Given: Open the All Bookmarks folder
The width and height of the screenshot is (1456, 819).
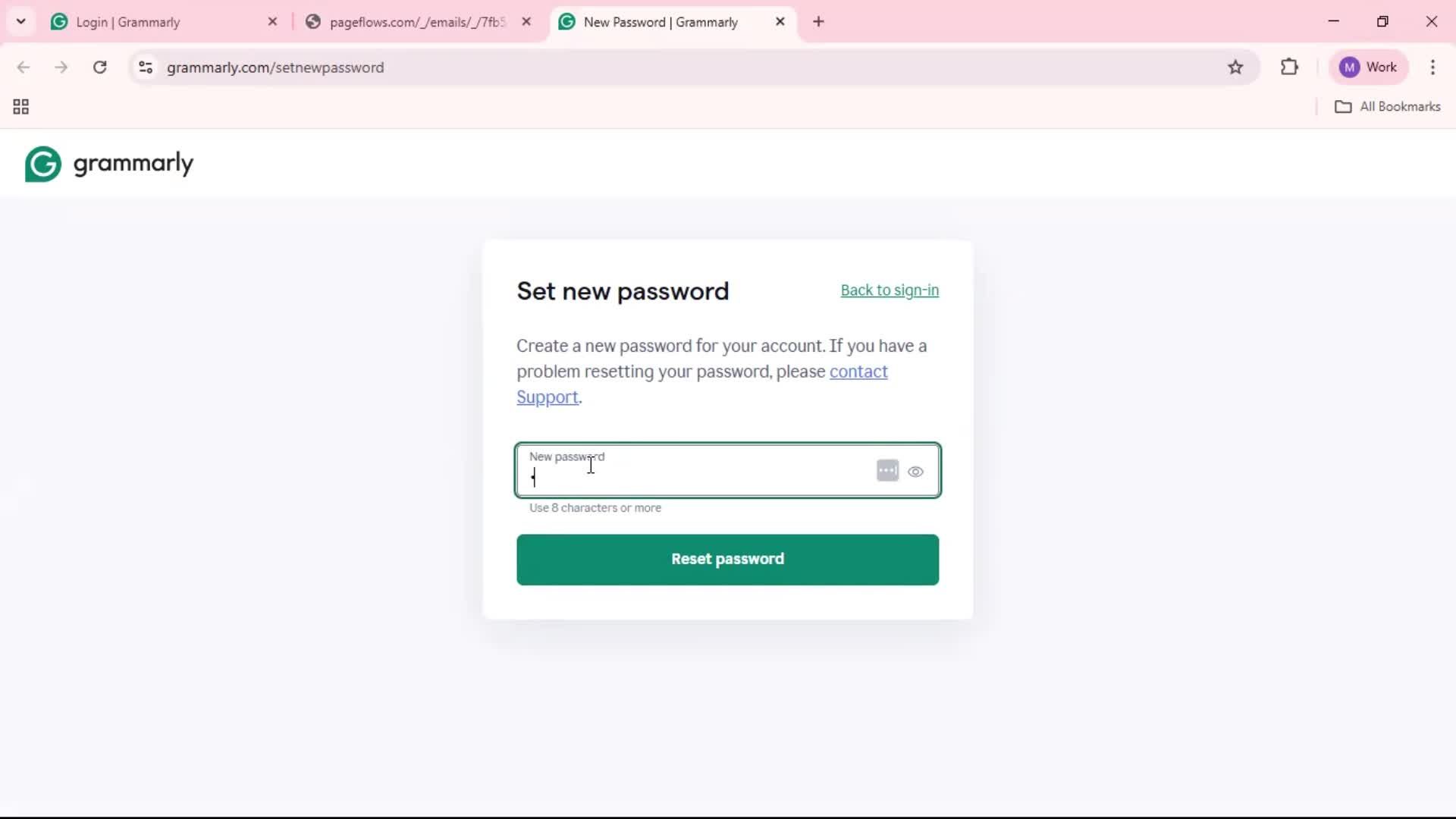Looking at the screenshot, I should (x=1387, y=107).
